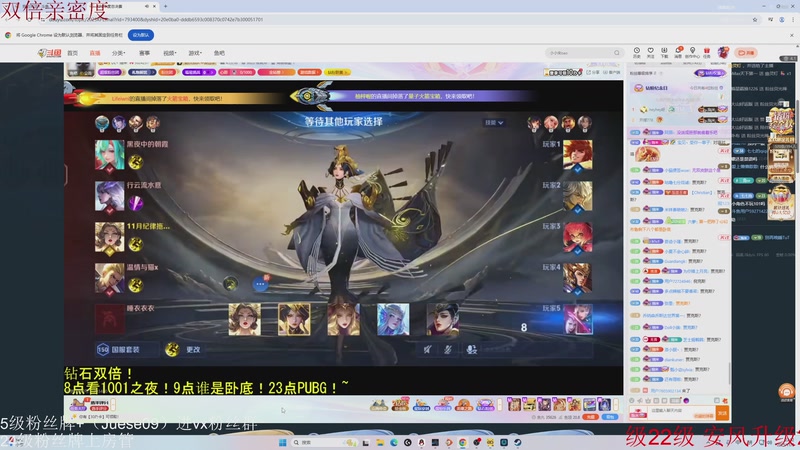The height and width of the screenshot is (450, 800).
Task: Open the streamer avatar thumbnail above the player
Action: click(81, 69)
